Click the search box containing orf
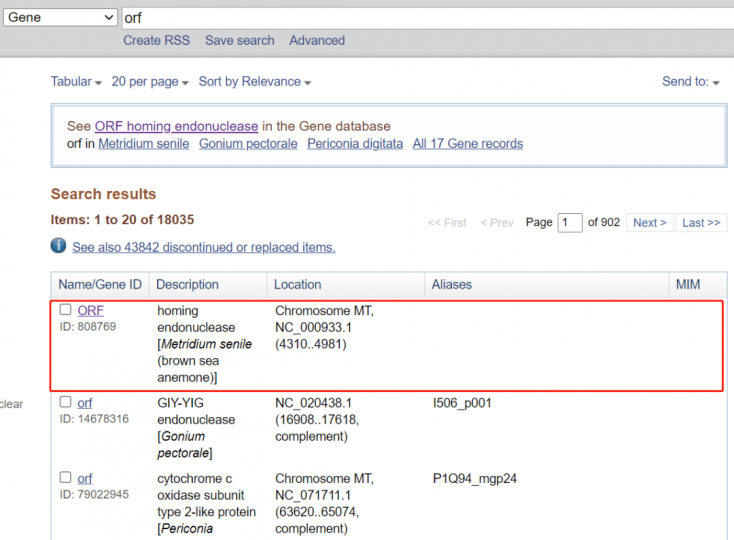 [420, 18]
